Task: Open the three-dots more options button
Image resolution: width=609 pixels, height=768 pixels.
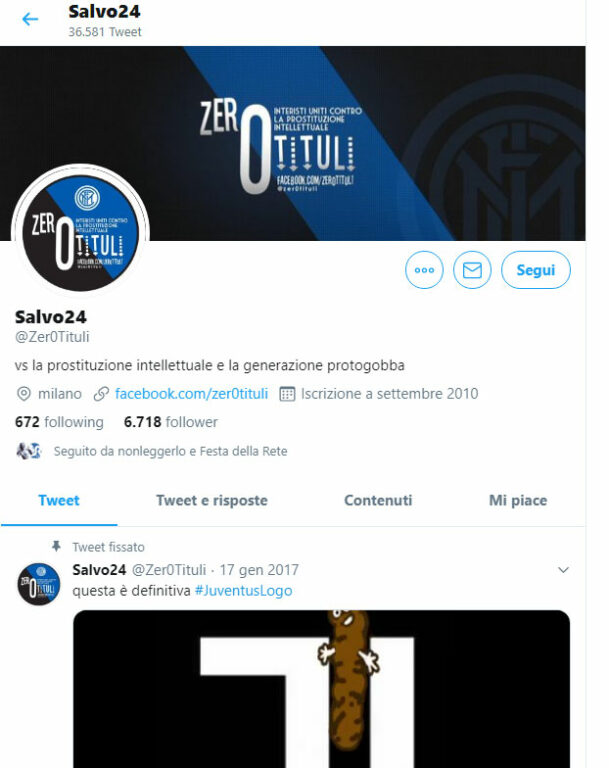Action: pyautogui.click(x=424, y=270)
